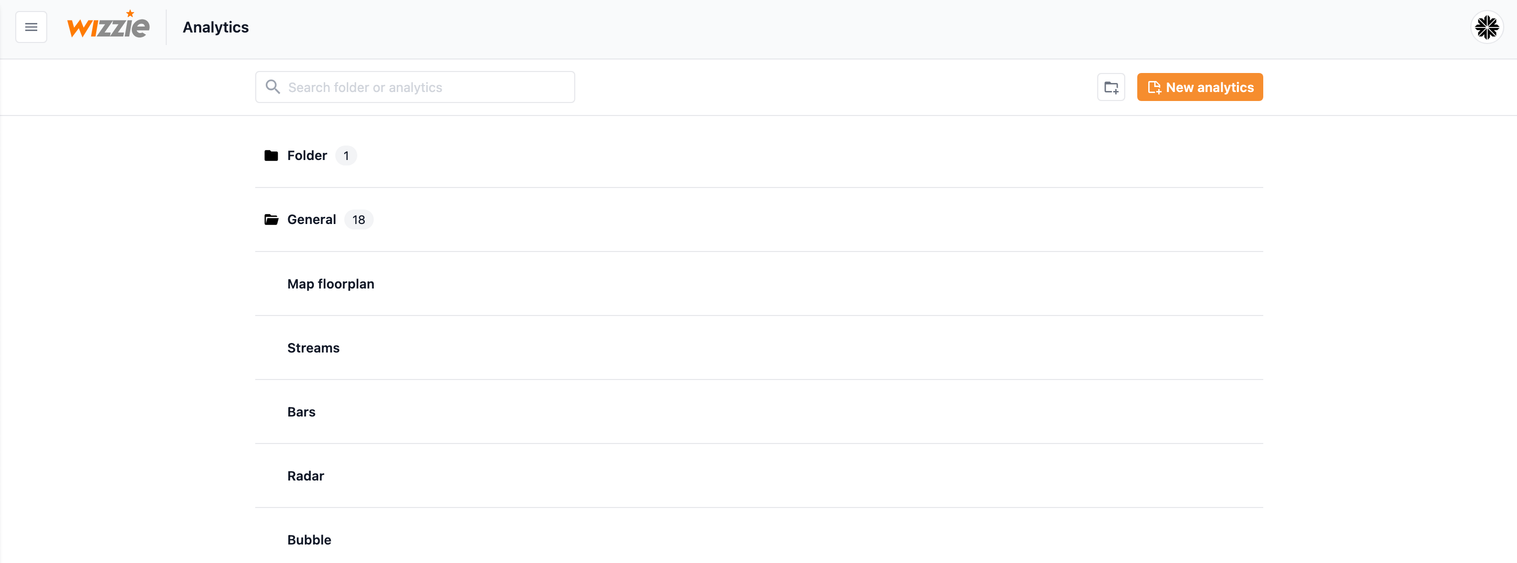Focus the Search folder or analytics field

click(425, 87)
